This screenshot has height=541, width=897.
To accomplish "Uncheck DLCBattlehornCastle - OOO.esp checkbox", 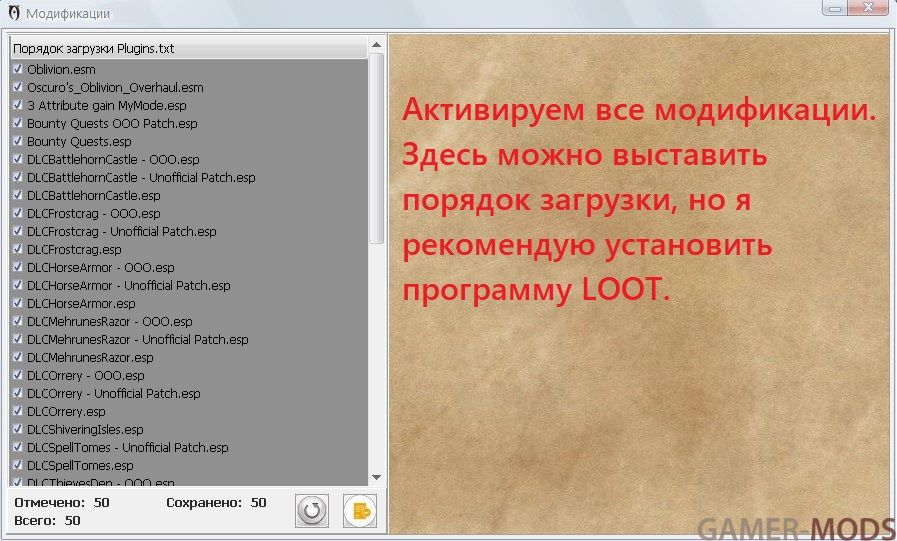I will coord(18,159).
